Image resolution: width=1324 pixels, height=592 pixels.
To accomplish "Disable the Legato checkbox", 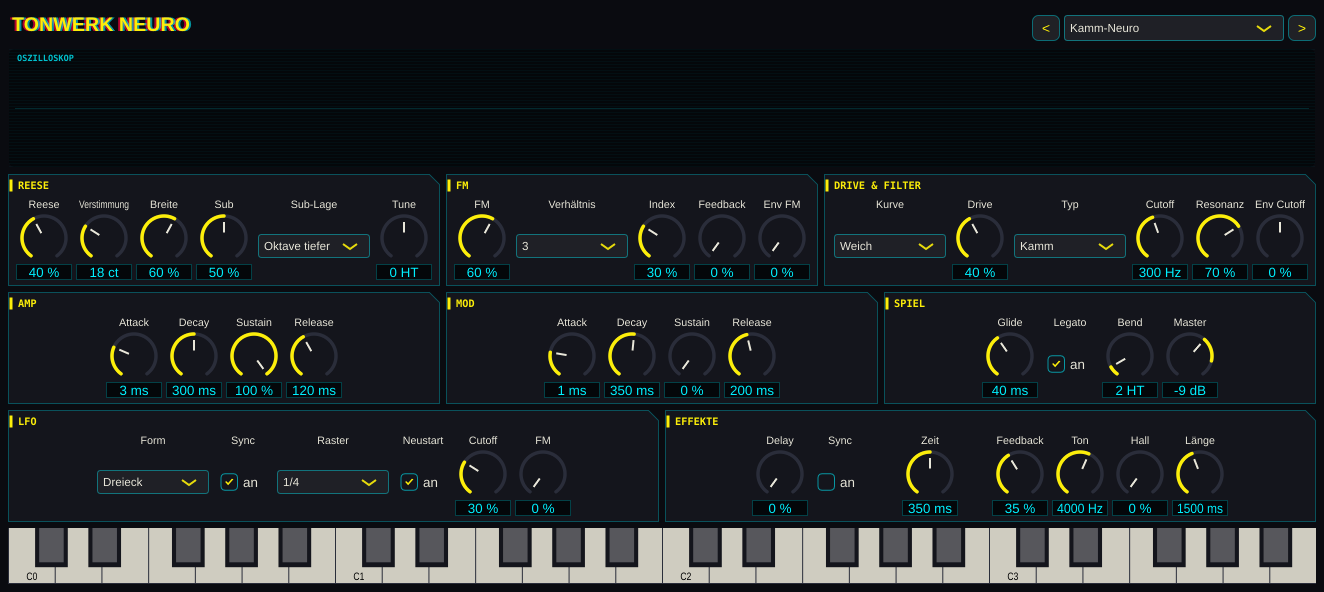I will 1056,364.
